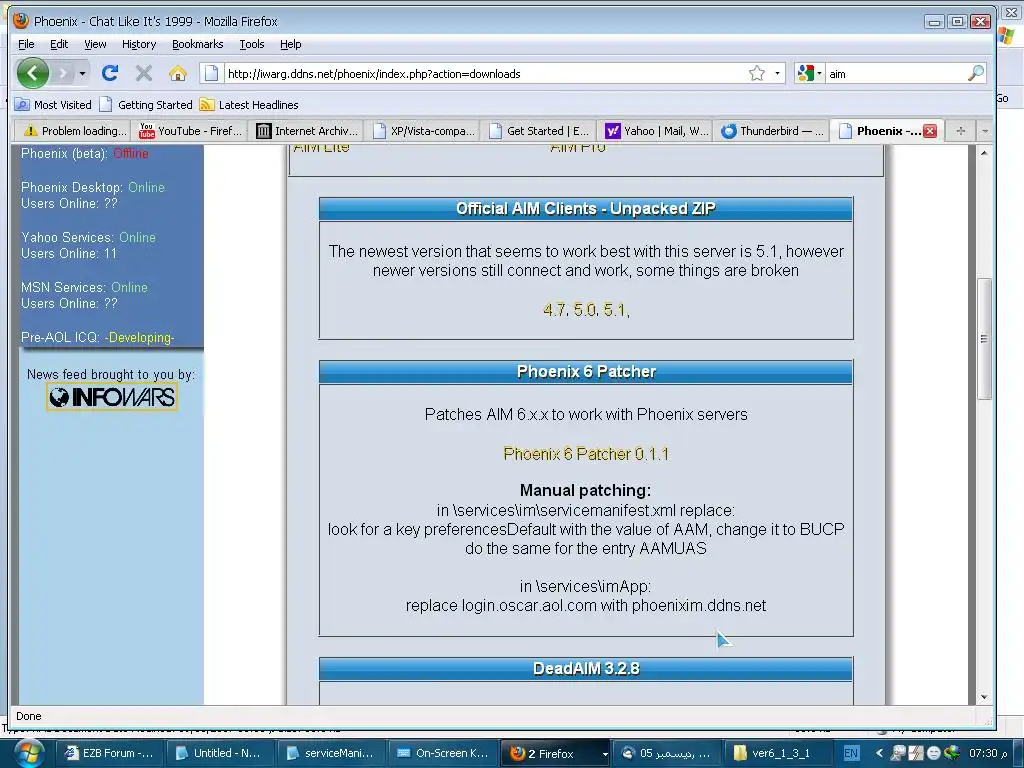Click the search box containing aim

(896, 74)
